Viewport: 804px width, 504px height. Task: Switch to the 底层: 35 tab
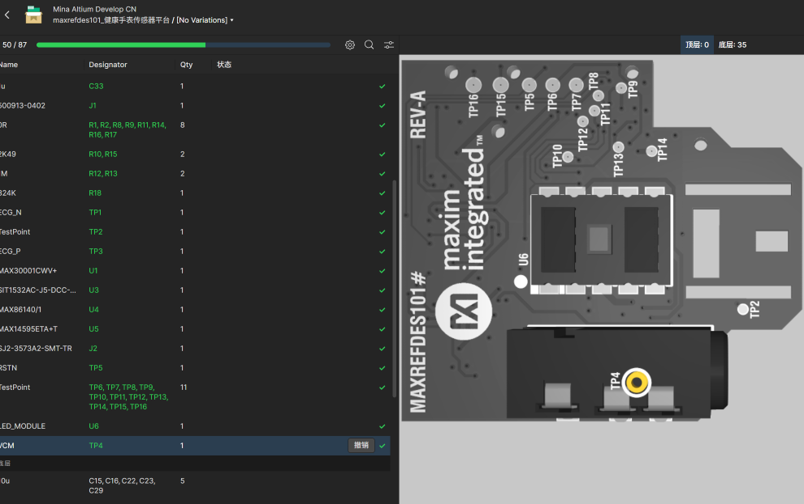coord(732,45)
